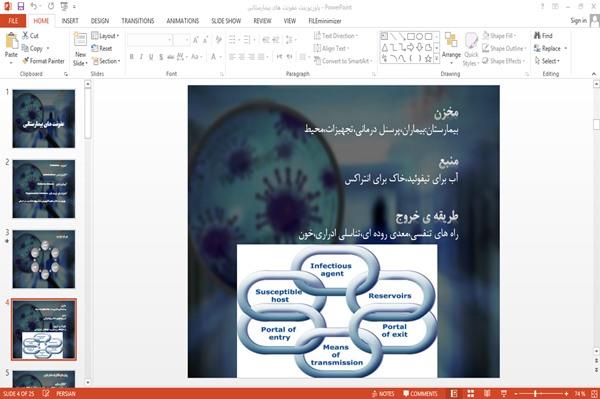Clear all formatting icon

tap(218, 39)
